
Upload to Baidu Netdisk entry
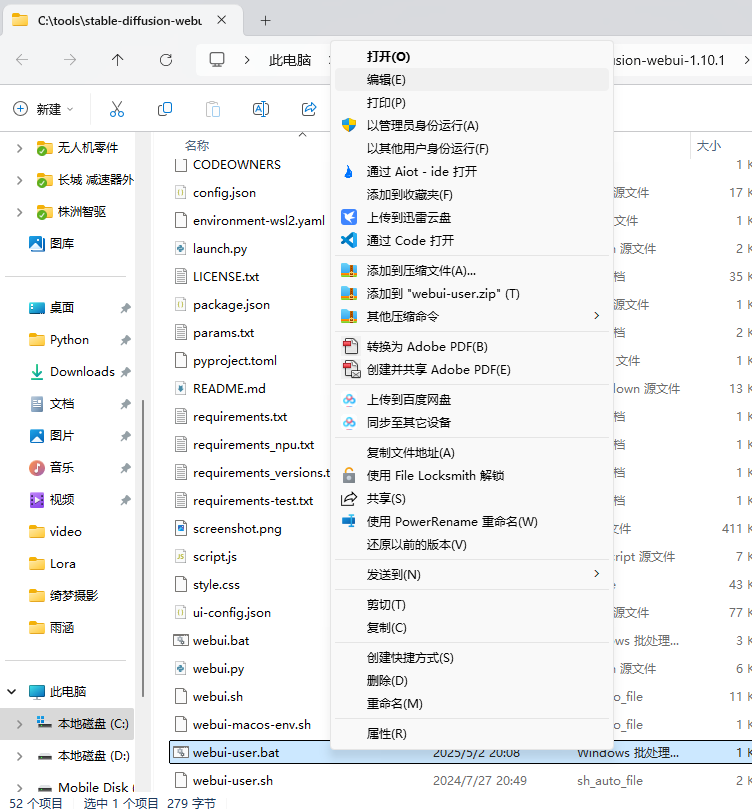pos(471,399)
